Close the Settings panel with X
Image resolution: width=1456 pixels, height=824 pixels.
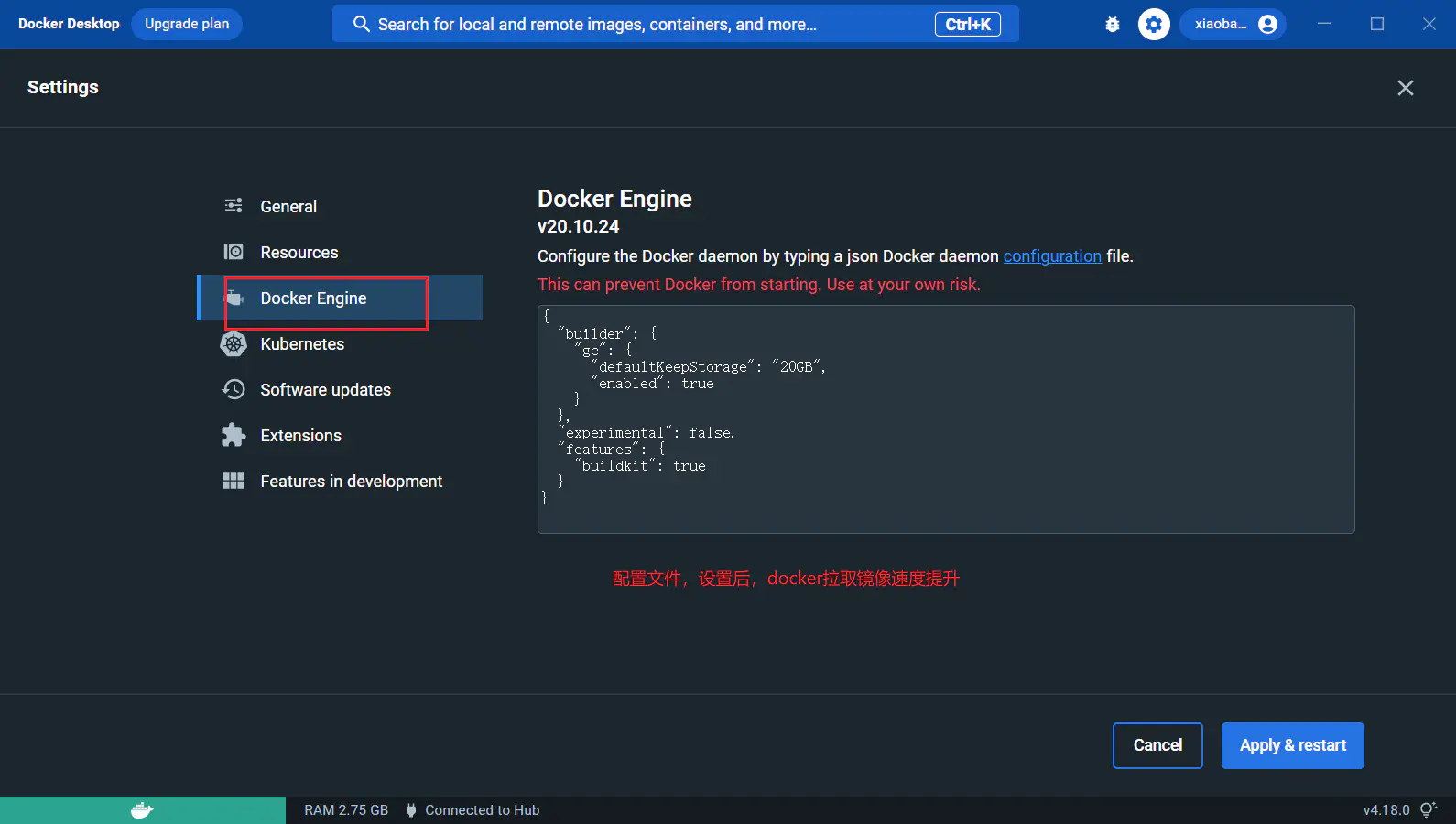tap(1406, 88)
